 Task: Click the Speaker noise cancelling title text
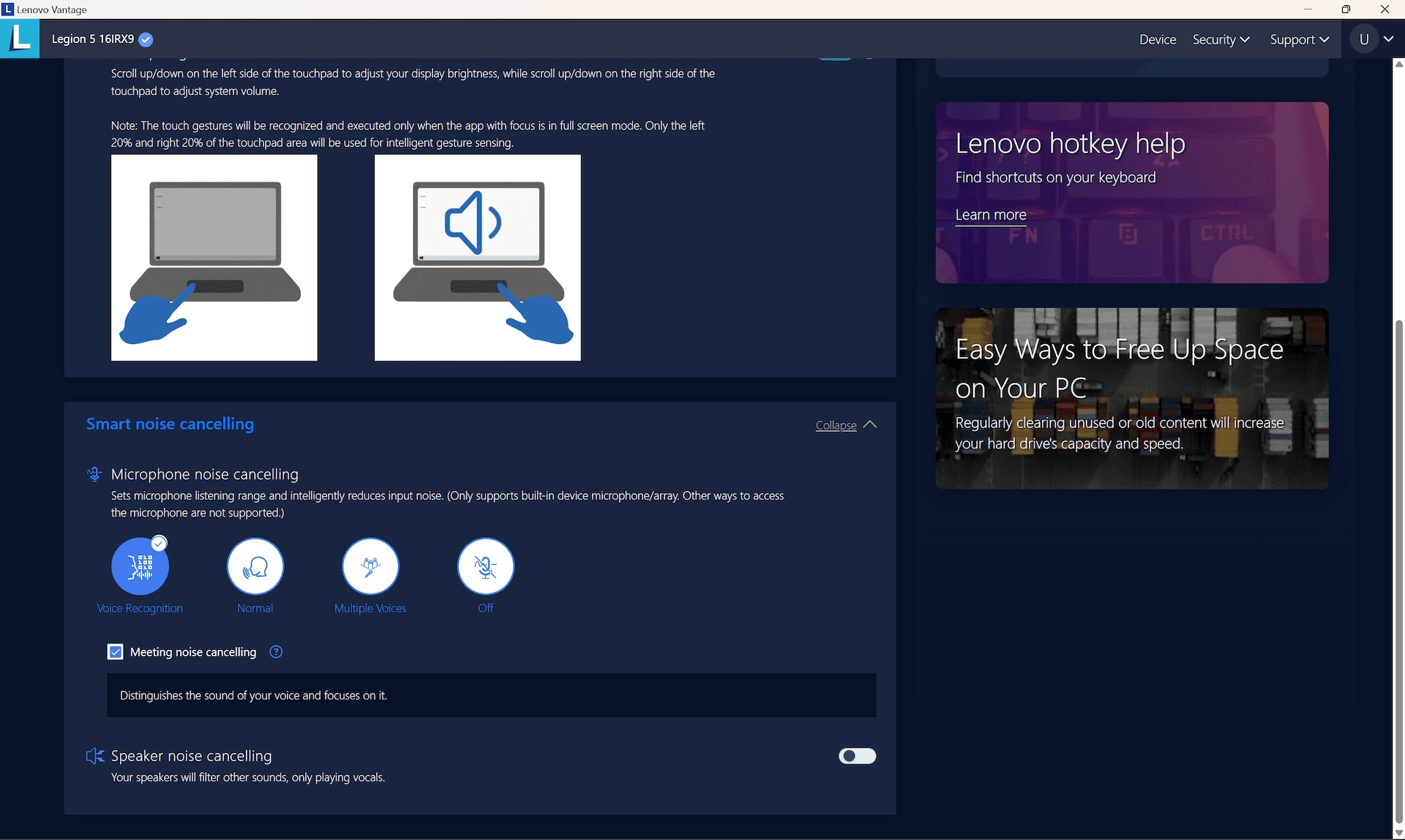(x=192, y=756)
